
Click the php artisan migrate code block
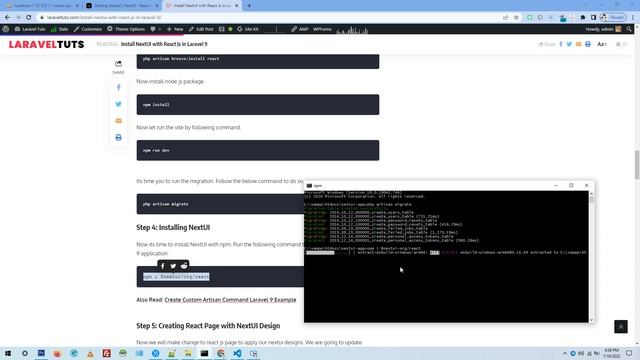[220, 204]
